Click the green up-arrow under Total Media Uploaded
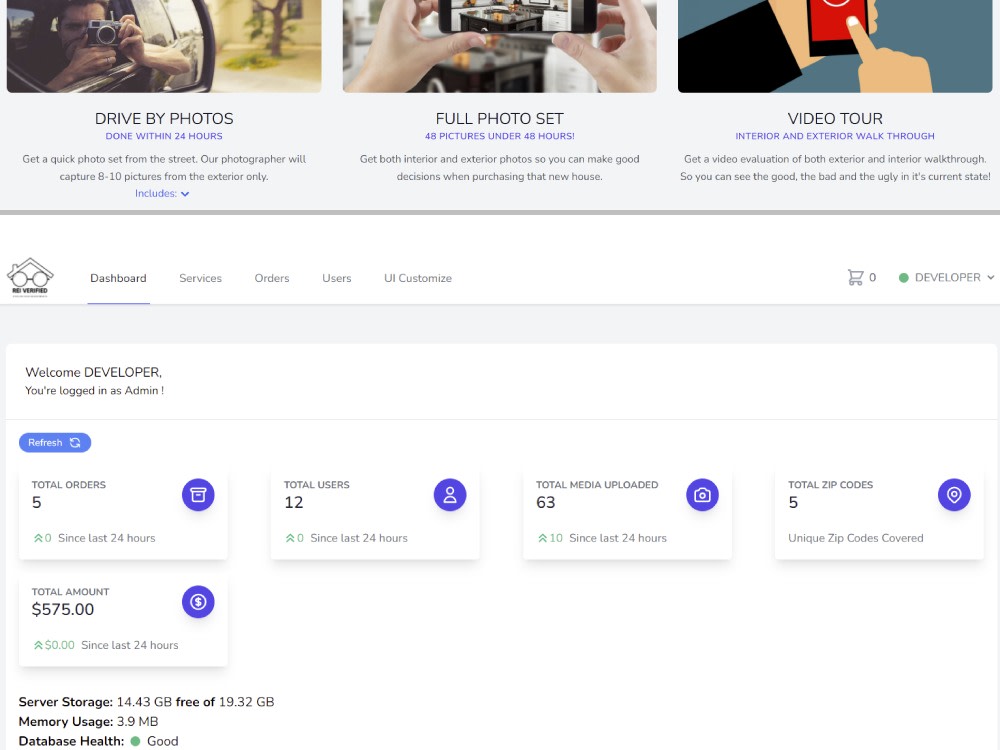Screen dimensions: 1000x750 click(542, 538)
